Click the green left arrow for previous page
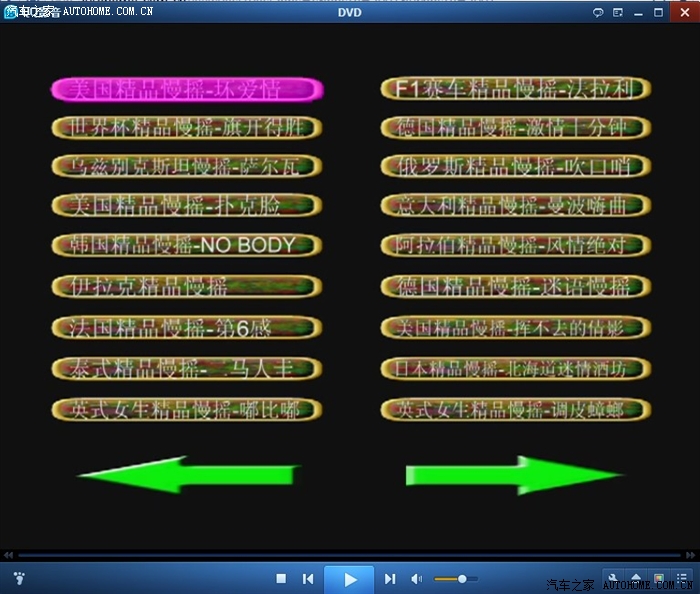This screenshot has height=594, width=700. [x=188, y=474]
